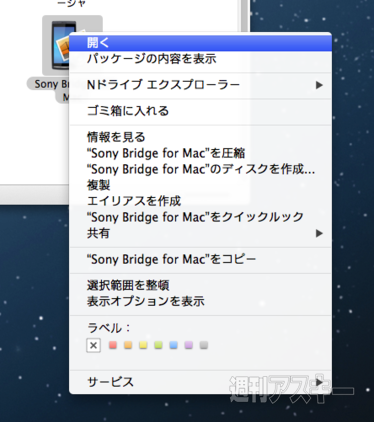
Task: Choose "Sony Bridge for Mac"のディスクを作成
Action: (200, 169)
